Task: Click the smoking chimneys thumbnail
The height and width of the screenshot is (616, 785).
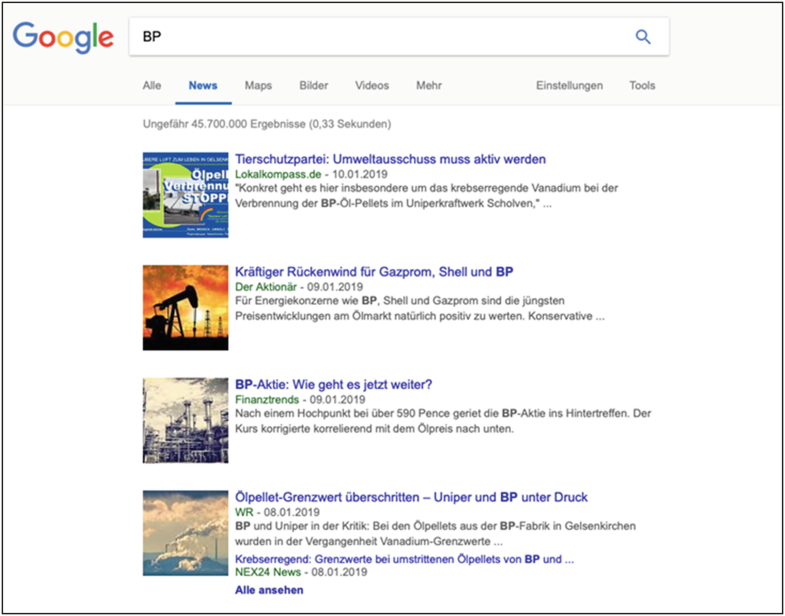Action: click(185, 533)
